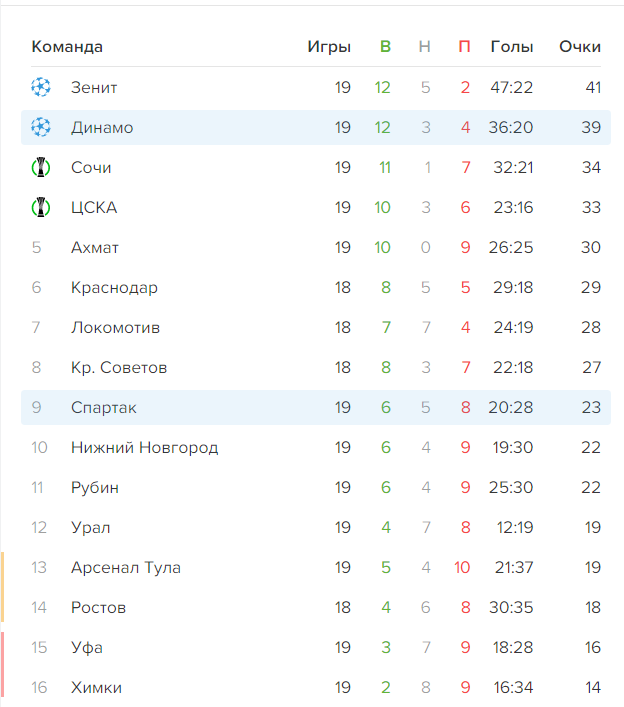
Task: Click position number 5 beside Ахмат
Action: pos(37,247)
